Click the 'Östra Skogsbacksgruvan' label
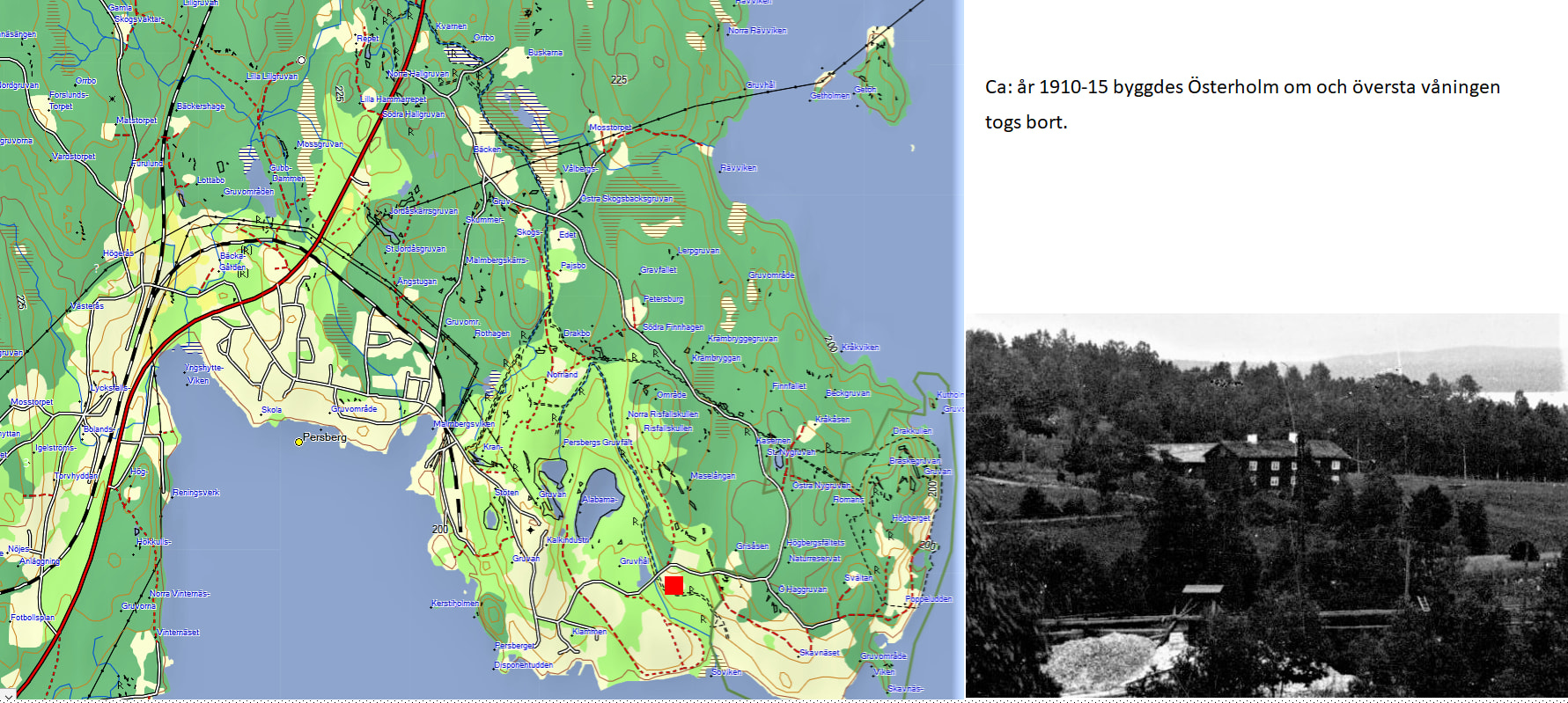The image size is (1568, 703). tap(626, 199)
